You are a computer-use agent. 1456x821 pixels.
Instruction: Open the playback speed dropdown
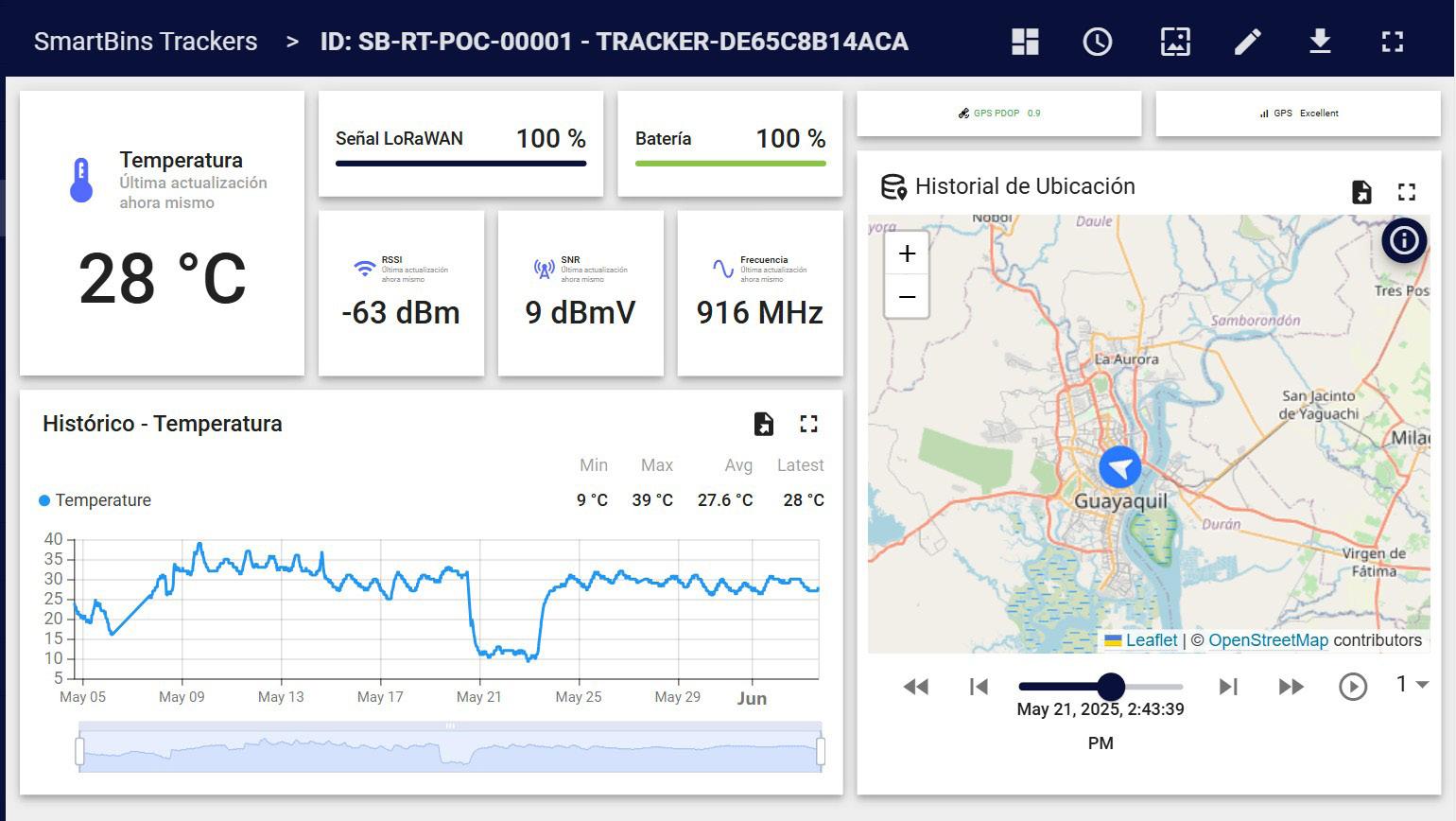[x=1412, y=684]
